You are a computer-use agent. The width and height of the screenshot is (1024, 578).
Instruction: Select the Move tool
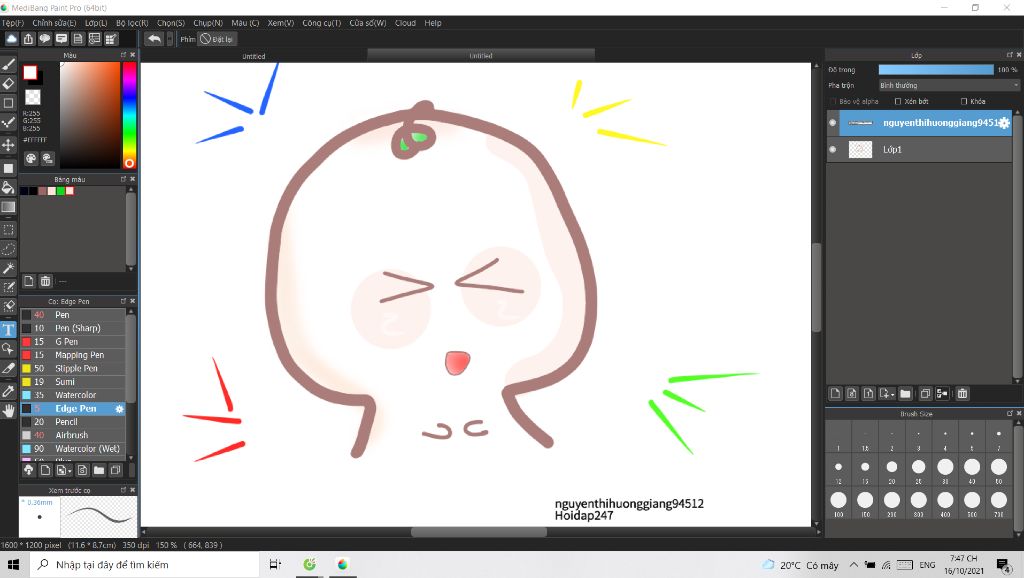[8, 144]
